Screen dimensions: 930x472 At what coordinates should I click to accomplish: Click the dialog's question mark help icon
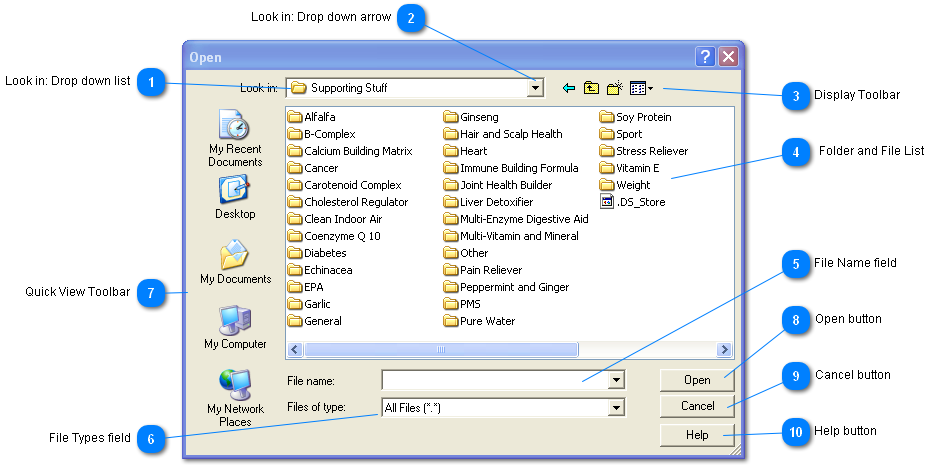[x=705, y=57]
